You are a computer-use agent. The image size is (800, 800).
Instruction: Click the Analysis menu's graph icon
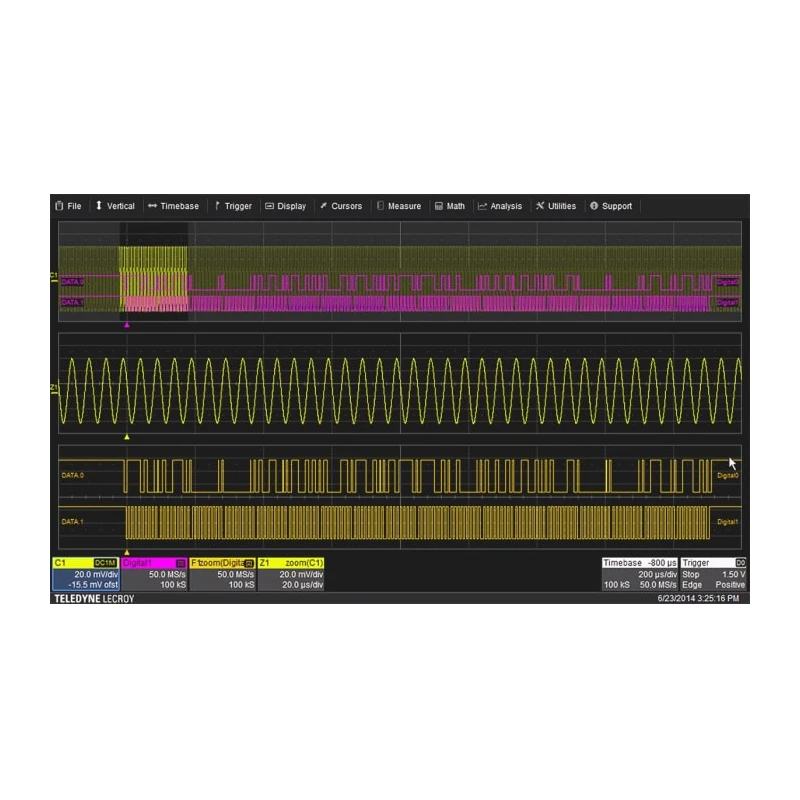coord(482,206)
